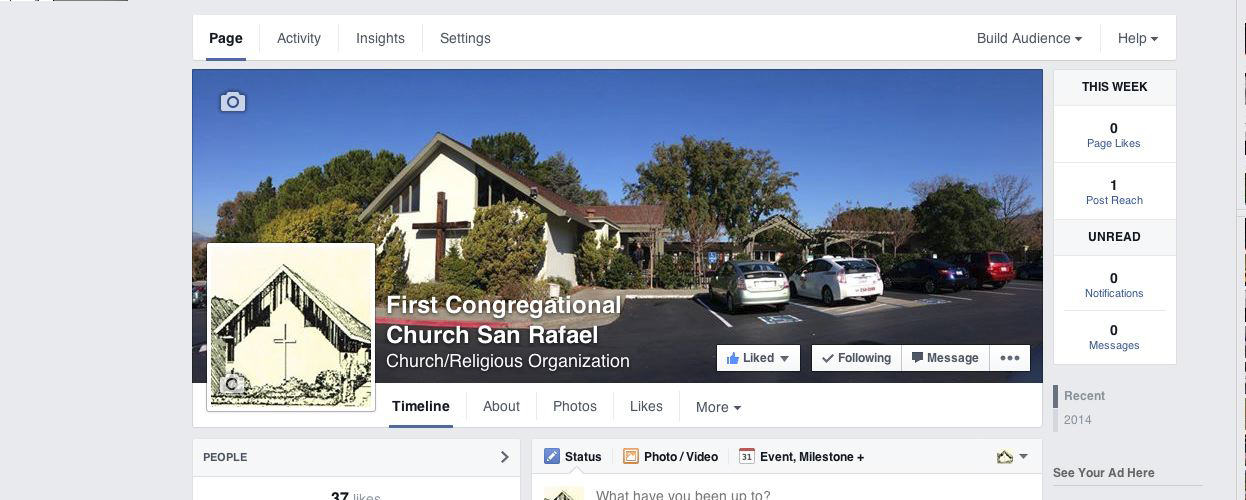Expand the People section chevron
1246x500 pixels.
[504, 457]
